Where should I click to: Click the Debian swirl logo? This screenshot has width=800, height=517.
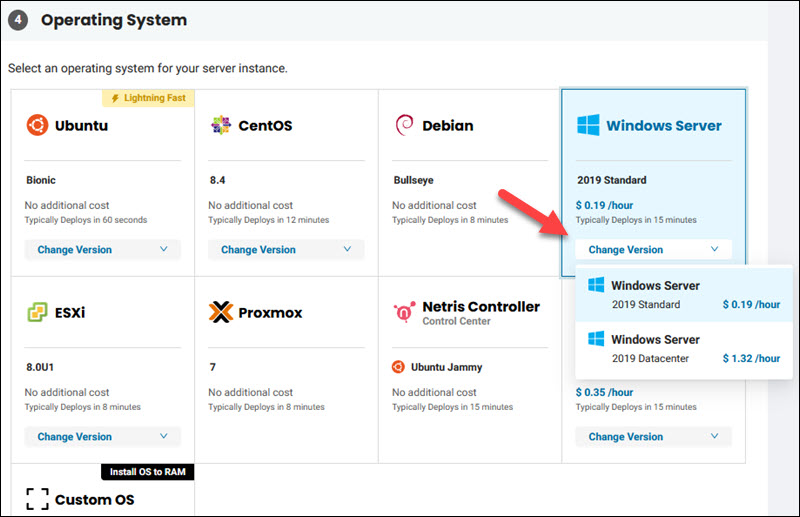click(405, 125)
